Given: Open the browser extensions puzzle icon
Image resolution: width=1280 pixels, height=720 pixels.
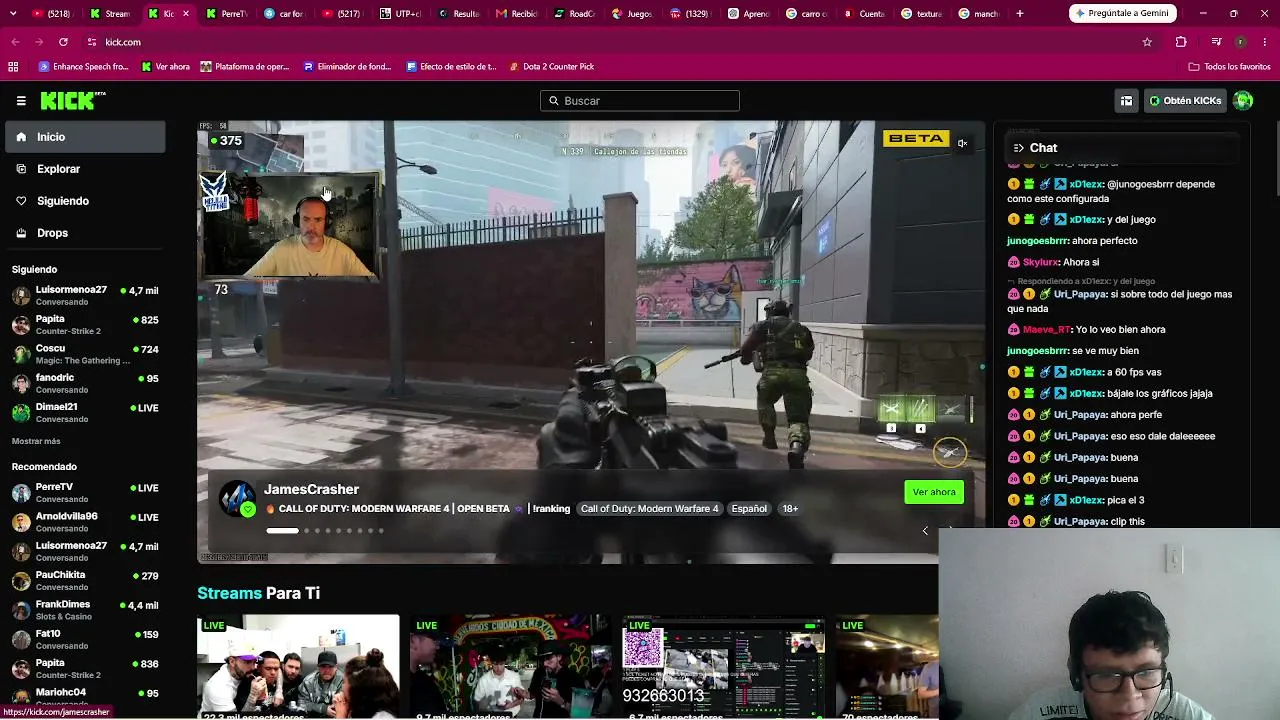Looking at the screenshot, I should [x=1181, y=42].
